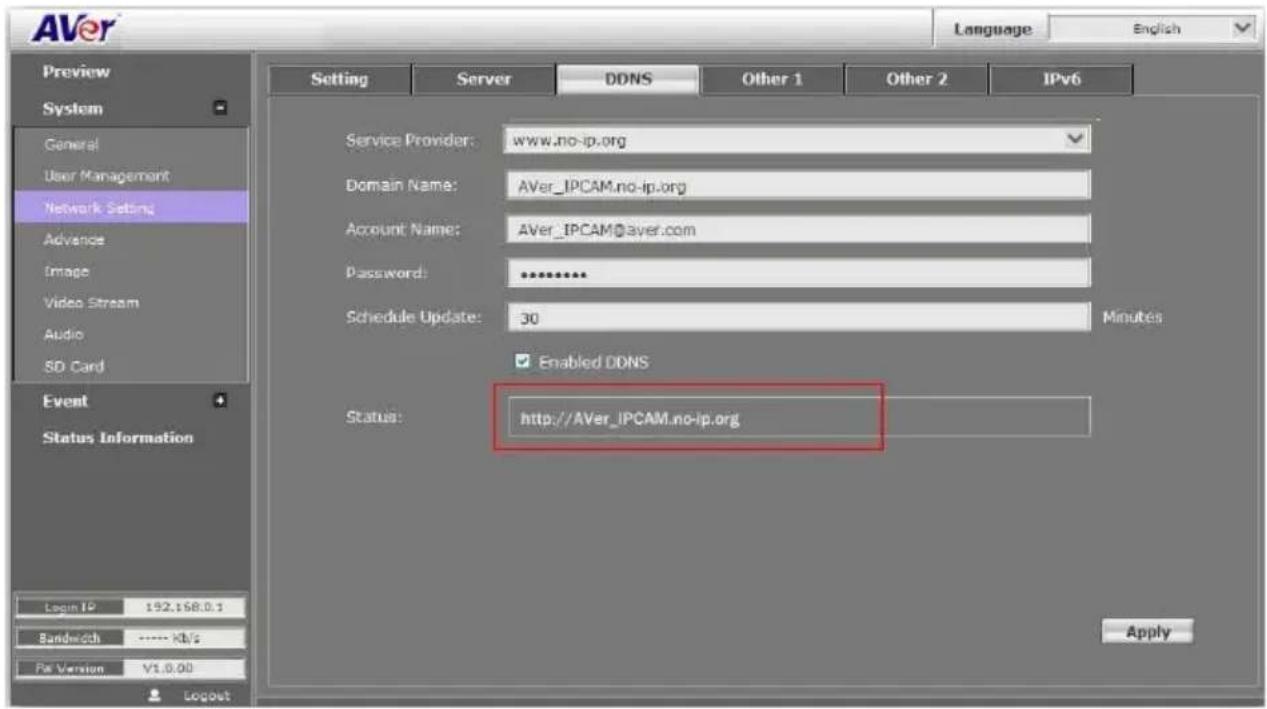Collapse the System section toggle
The width and height of the screenshot is (1267, 709).
221,108
